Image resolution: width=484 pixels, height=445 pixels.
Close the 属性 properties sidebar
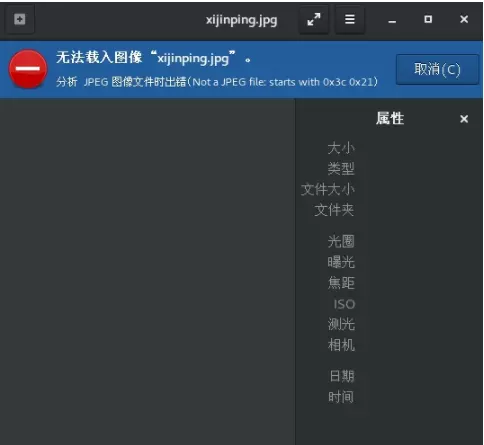coord(464,119)
